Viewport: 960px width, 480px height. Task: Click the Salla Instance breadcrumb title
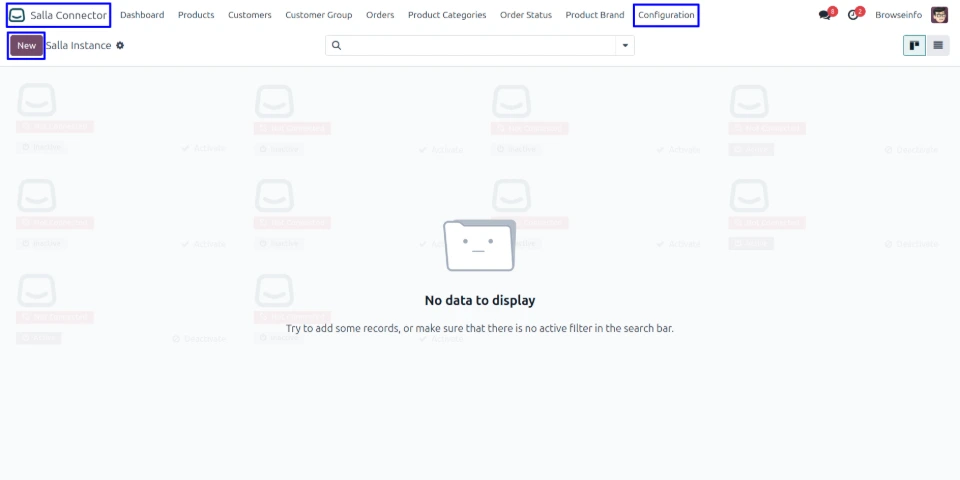coord(78,45)
